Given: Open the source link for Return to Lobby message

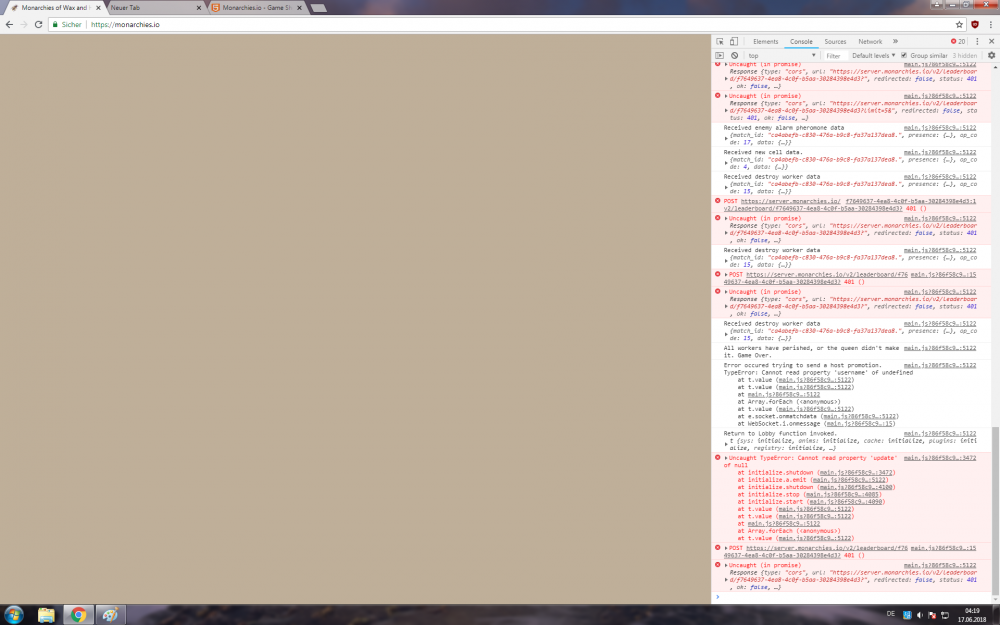Looking at the screenshot, I should tap(939, 434).
